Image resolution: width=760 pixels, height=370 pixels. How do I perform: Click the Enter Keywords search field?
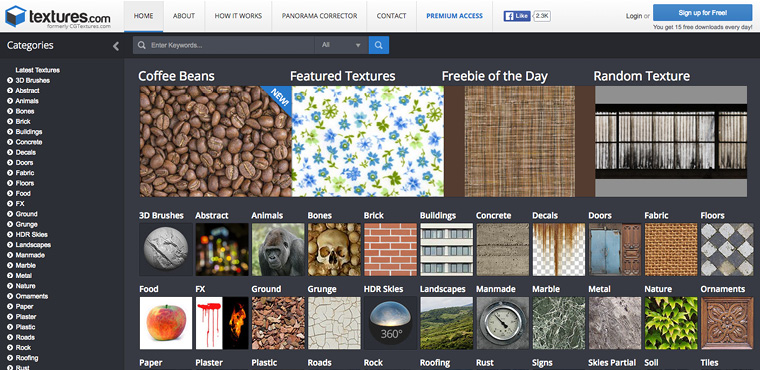223,45
